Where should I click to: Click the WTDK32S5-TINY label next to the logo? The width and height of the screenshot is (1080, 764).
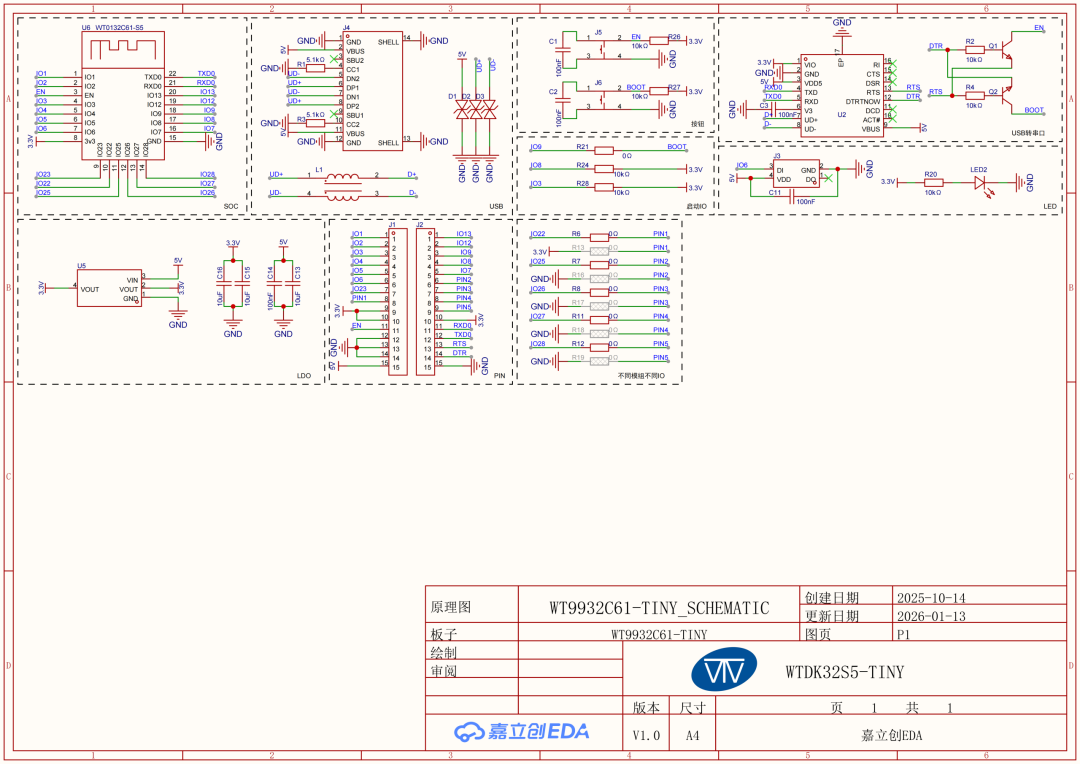point(843,672)
